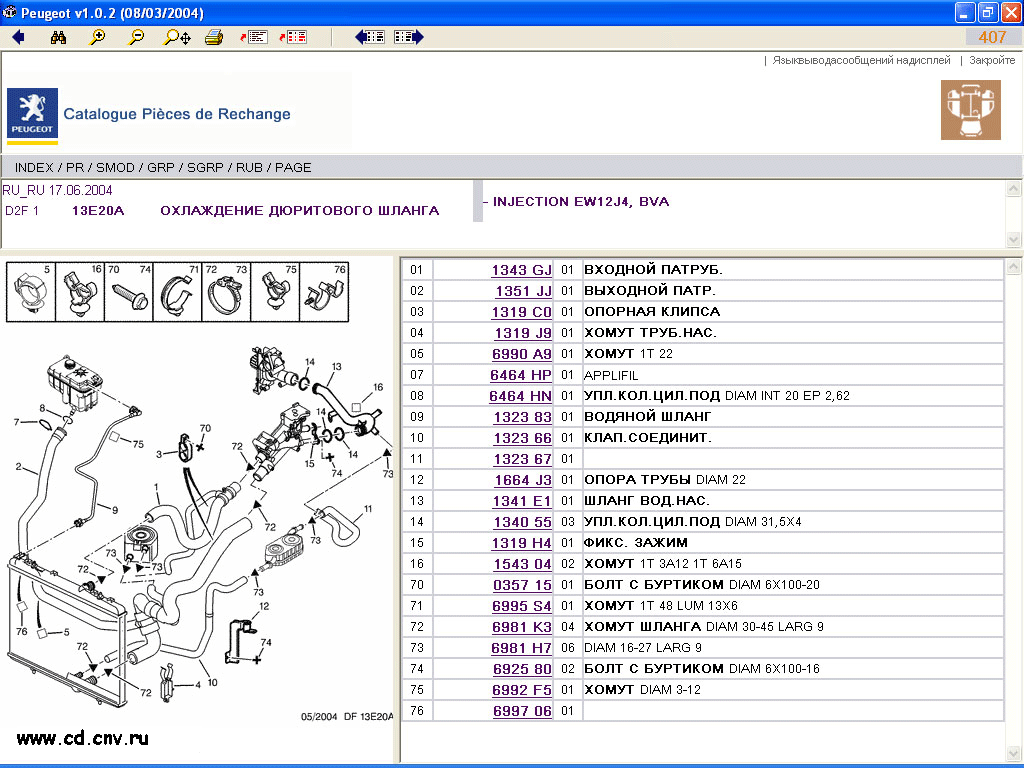Click the language 'Языквыводасообщений надисплей' link
This screenshot has height=768, width=1024.
point(861,60)
